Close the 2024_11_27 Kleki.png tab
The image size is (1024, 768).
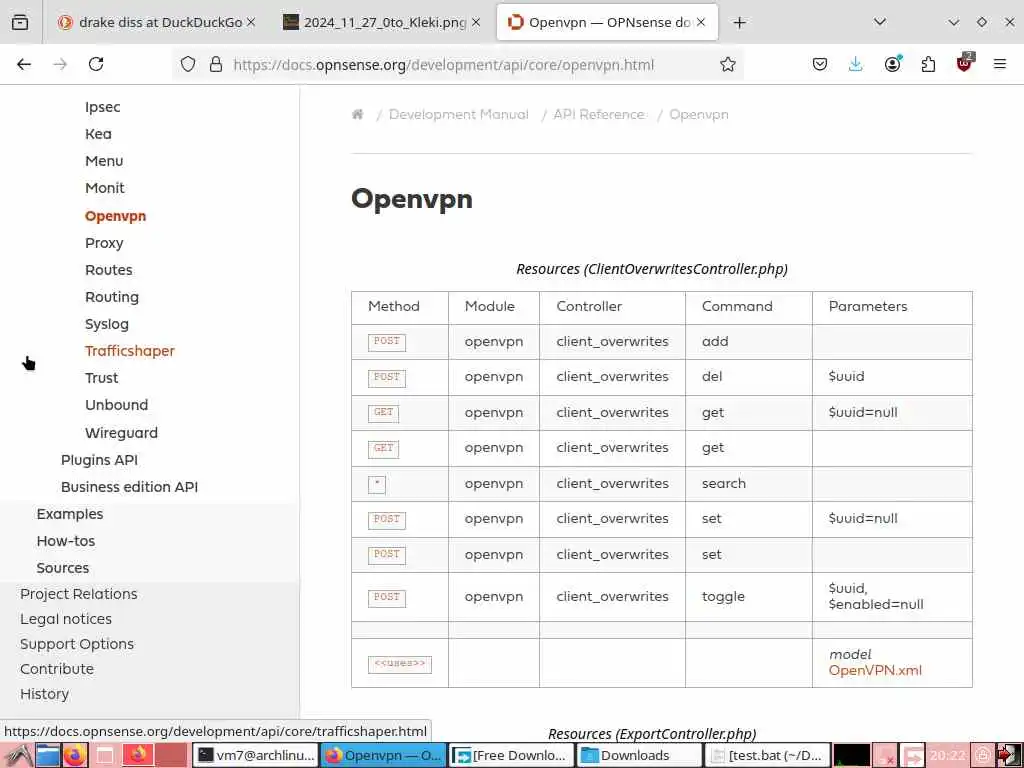click(x=476, y=22)
